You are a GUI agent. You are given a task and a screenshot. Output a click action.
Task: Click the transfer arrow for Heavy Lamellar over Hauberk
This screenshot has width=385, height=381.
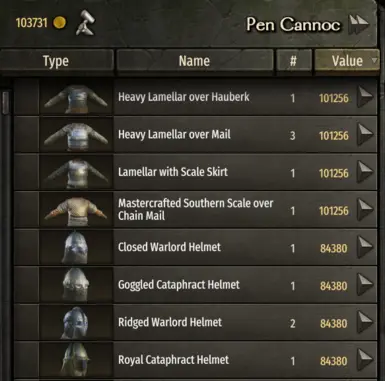(x=365, y=97)
